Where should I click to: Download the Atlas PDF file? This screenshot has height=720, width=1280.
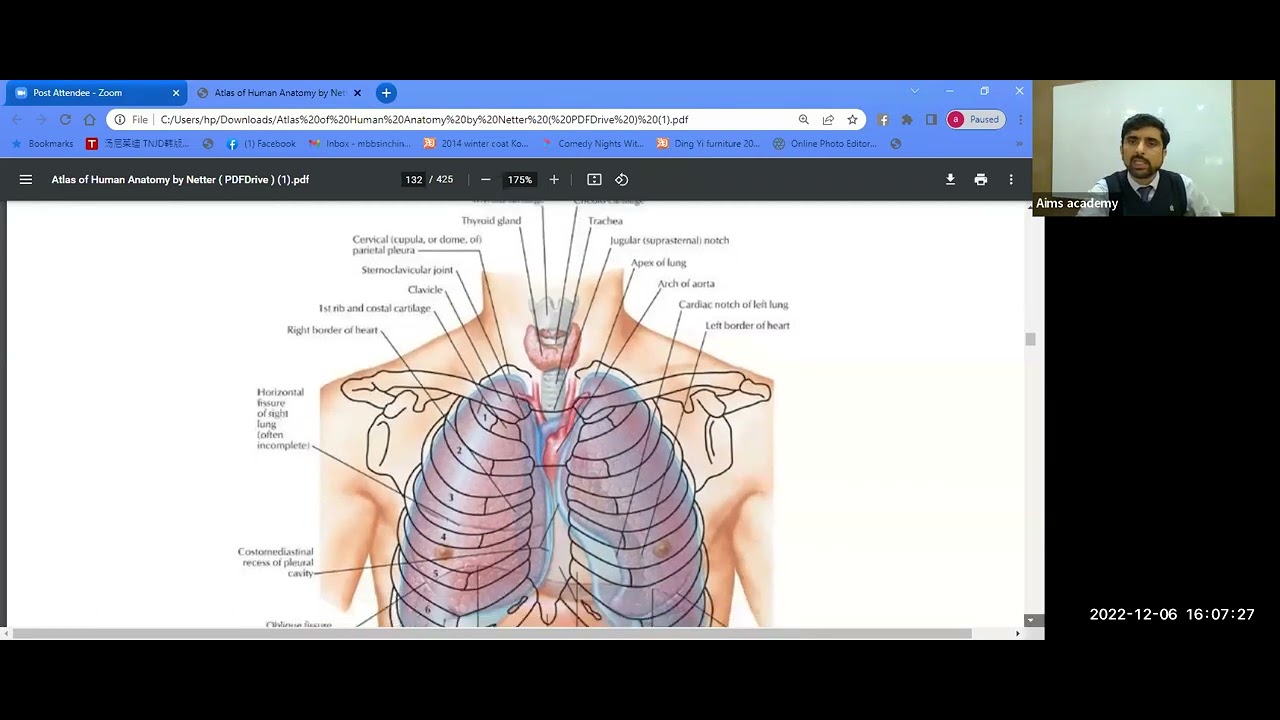(x=950, y=180)
